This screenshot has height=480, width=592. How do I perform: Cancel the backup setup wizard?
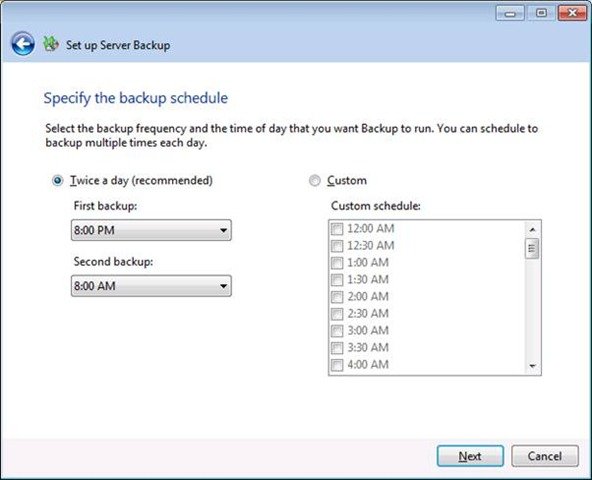tap(545, 456)
